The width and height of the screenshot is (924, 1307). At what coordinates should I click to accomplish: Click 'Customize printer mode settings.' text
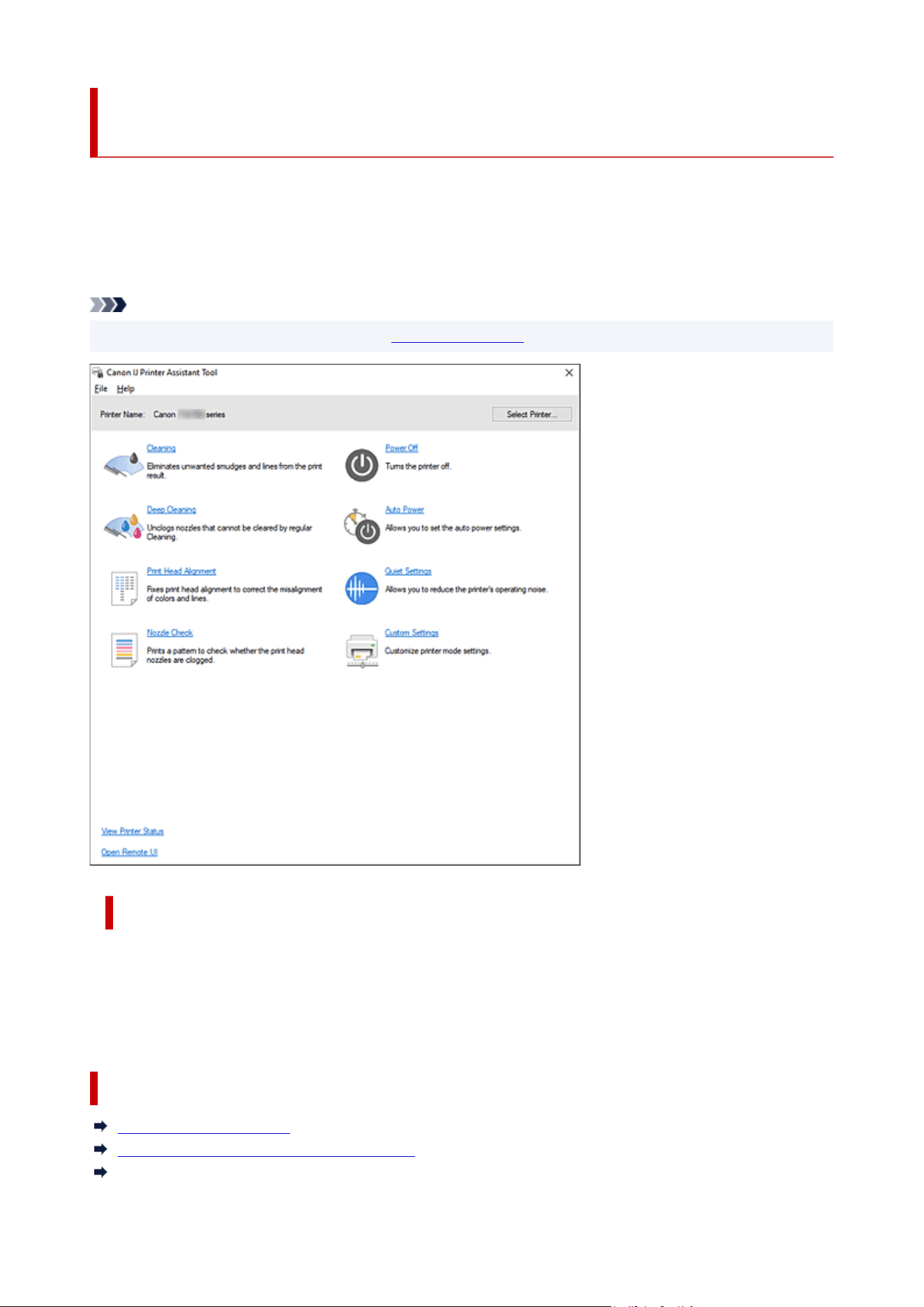[x=438, y=651]
